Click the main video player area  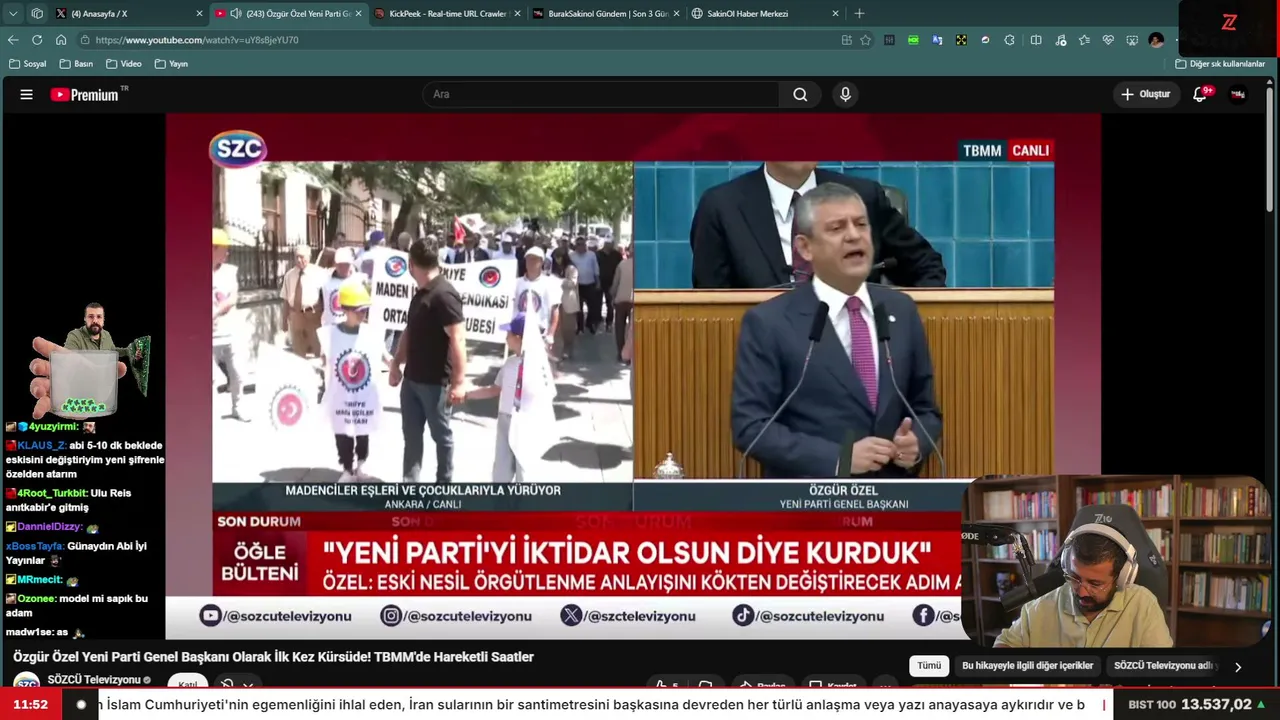point(633,376)
